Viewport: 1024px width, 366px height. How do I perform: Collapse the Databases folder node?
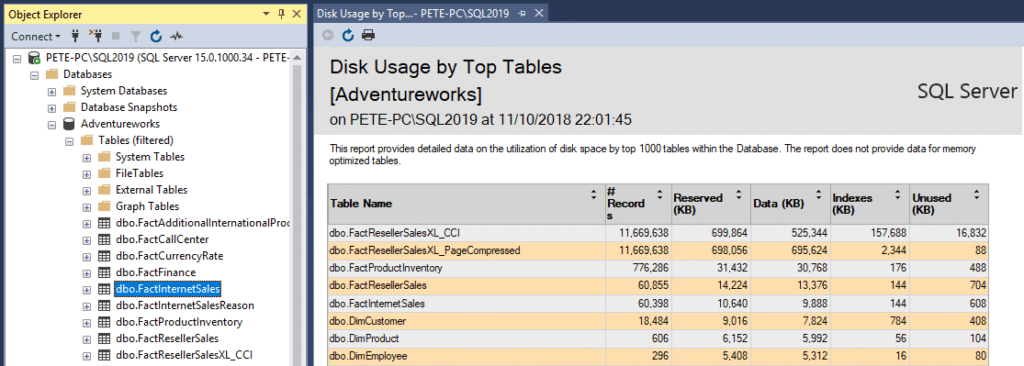click(35, 75)
